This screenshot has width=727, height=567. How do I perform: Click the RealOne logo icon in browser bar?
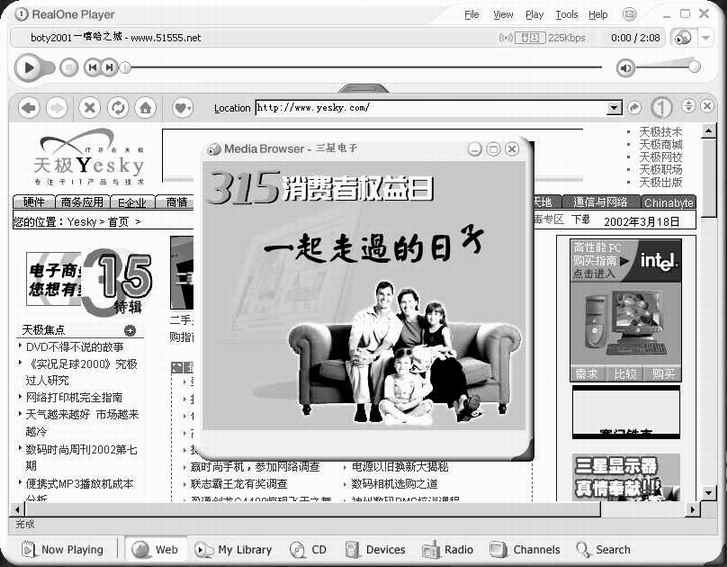click(x=661, y=108)
